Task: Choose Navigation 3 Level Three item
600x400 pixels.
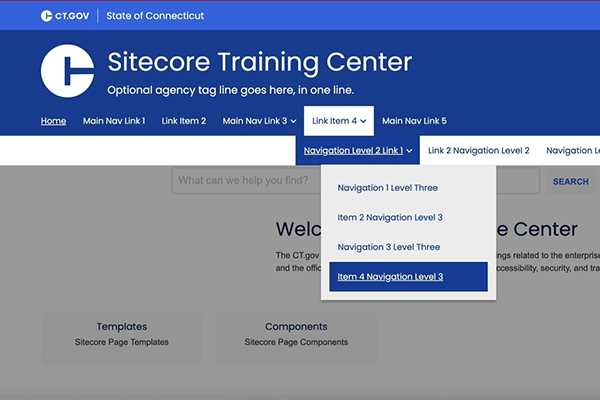Action: pyautogui.click(x=388, y=247)
